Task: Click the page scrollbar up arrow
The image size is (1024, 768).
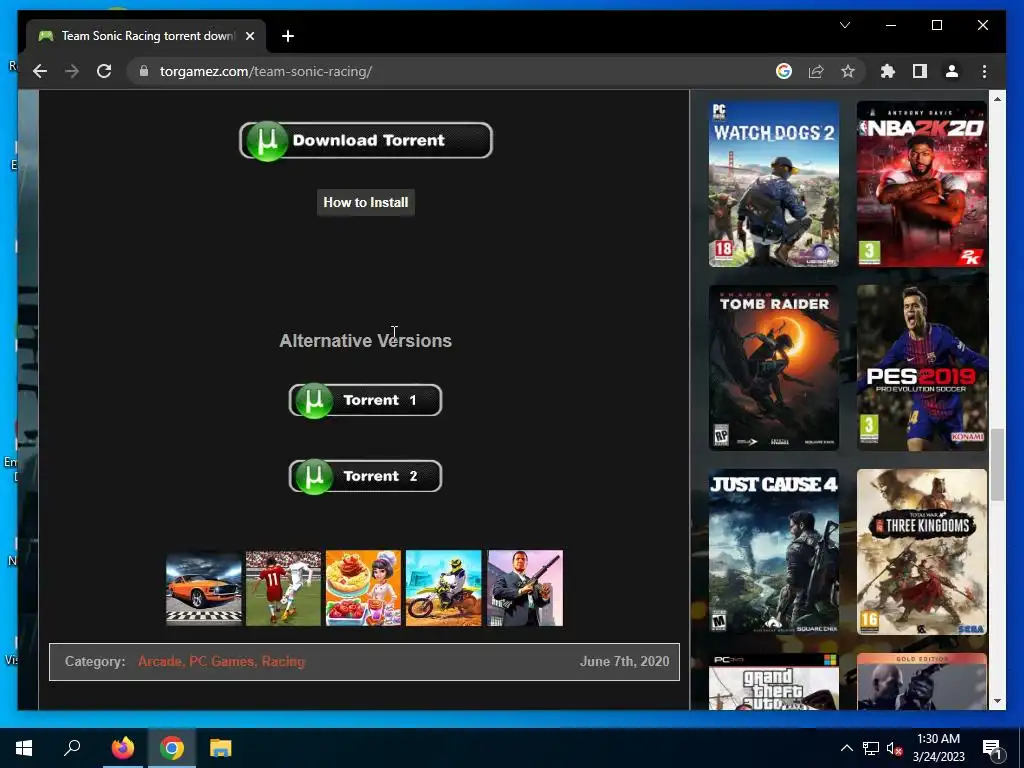Action: click(x=997, y=99)
